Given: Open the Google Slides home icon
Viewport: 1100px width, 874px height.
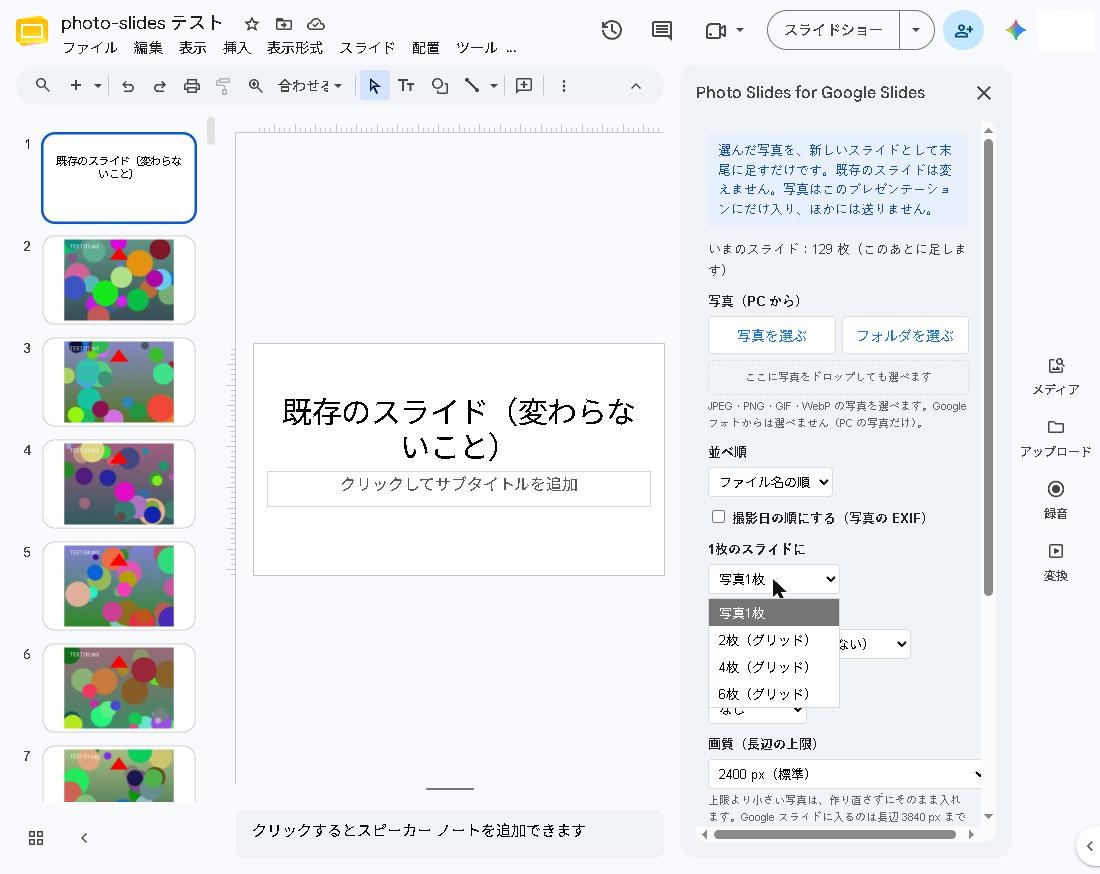Looking at the screenshot, I should click(32, 31).
